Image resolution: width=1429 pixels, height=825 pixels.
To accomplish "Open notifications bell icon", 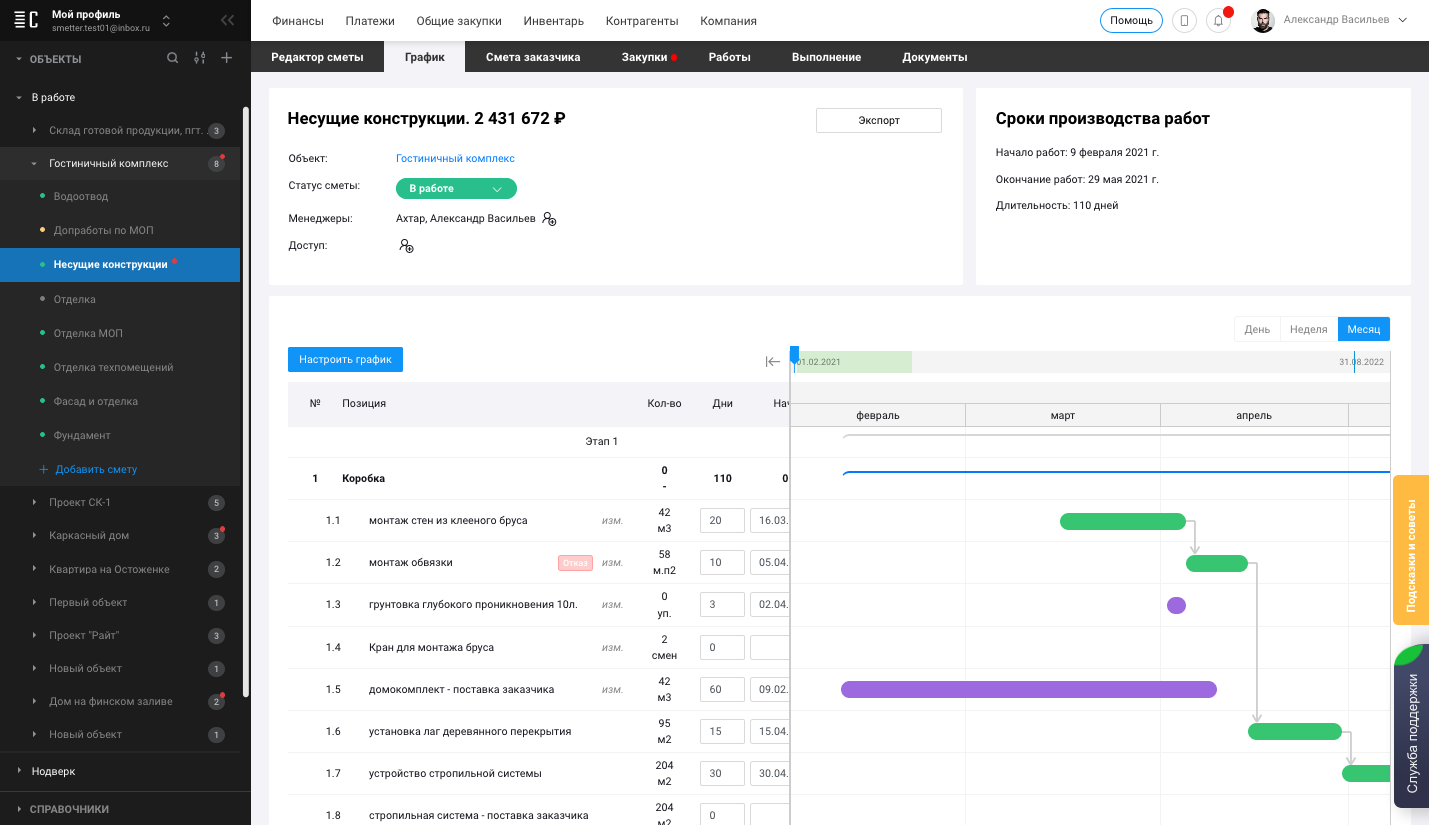I will pyautogui.click(x=1218, y=21).
